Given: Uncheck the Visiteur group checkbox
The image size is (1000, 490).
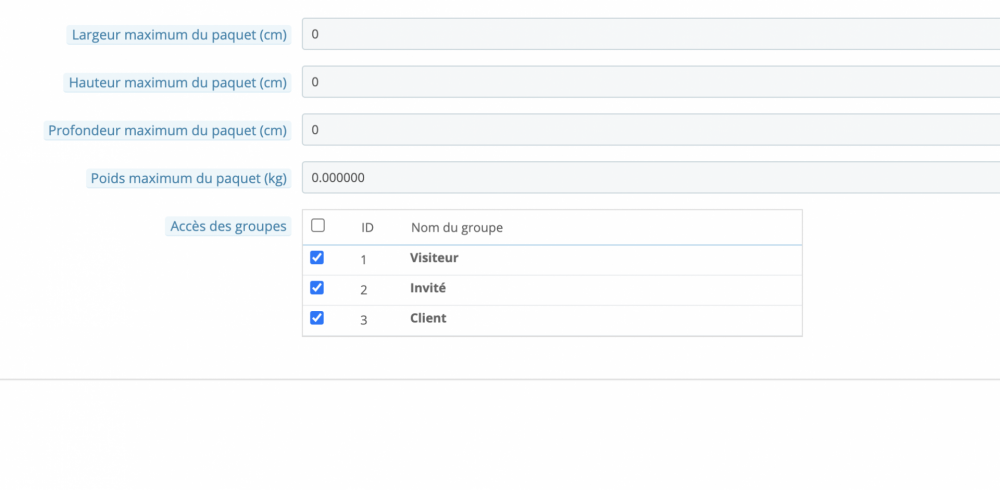Looking at the screenshot, I should 317,257.
